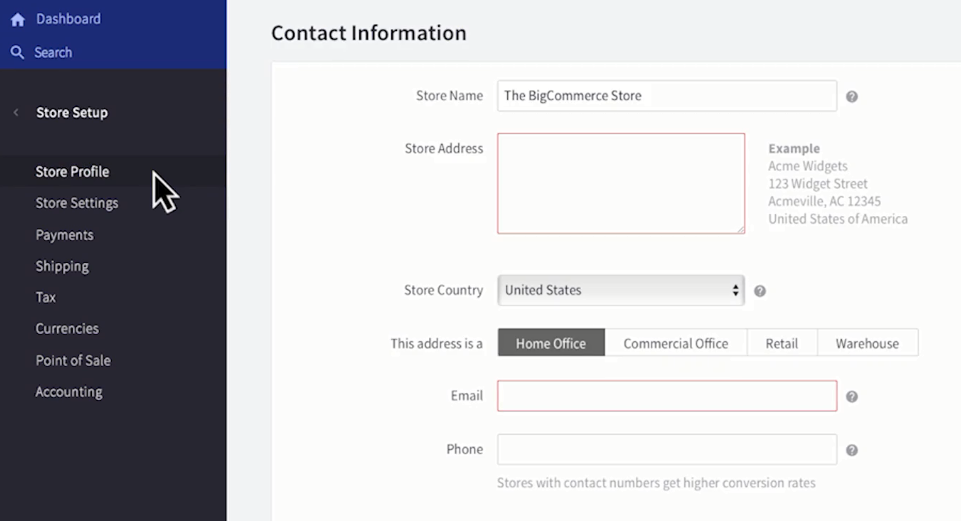Go to Payments in sidebar
The height and width of the screenshot is (521, 961).
pyautogui.click(x=65, y=235)
